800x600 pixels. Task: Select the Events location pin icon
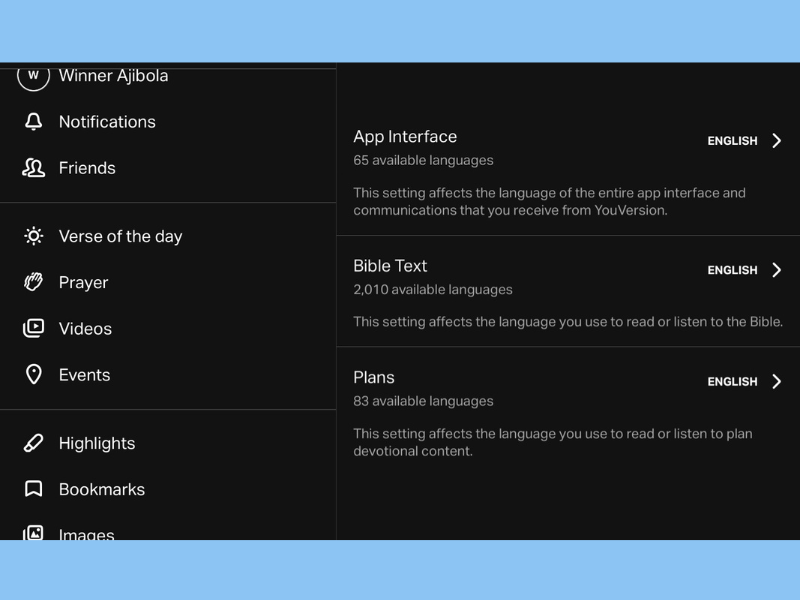(34, 374)
